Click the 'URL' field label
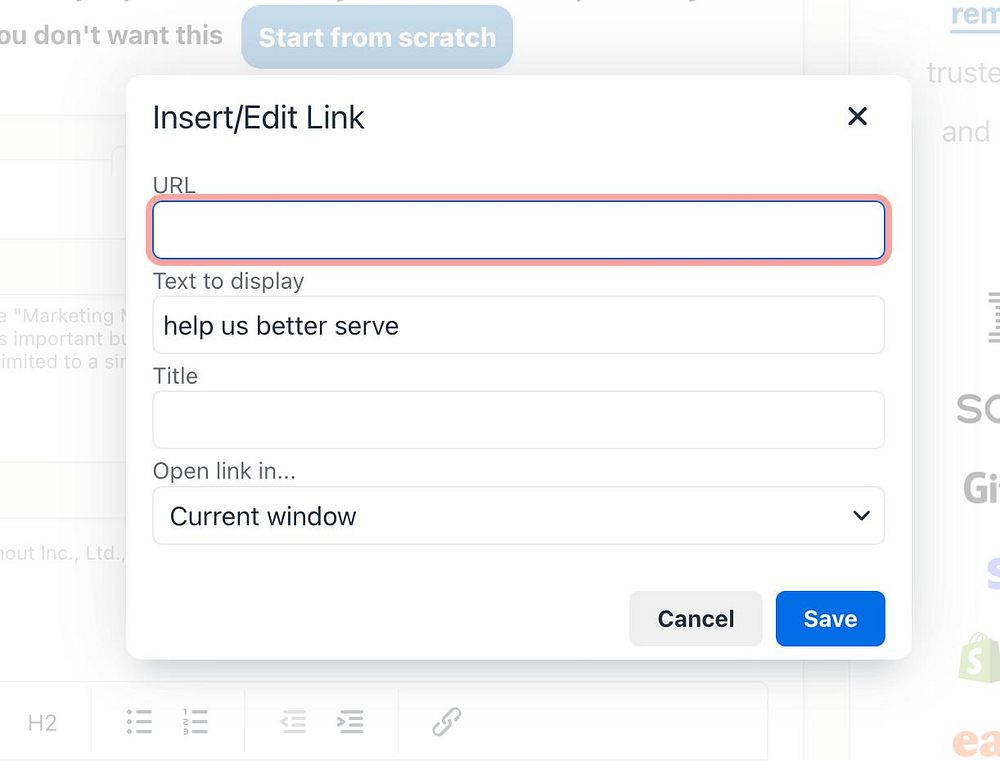 (x=174, y=185)
